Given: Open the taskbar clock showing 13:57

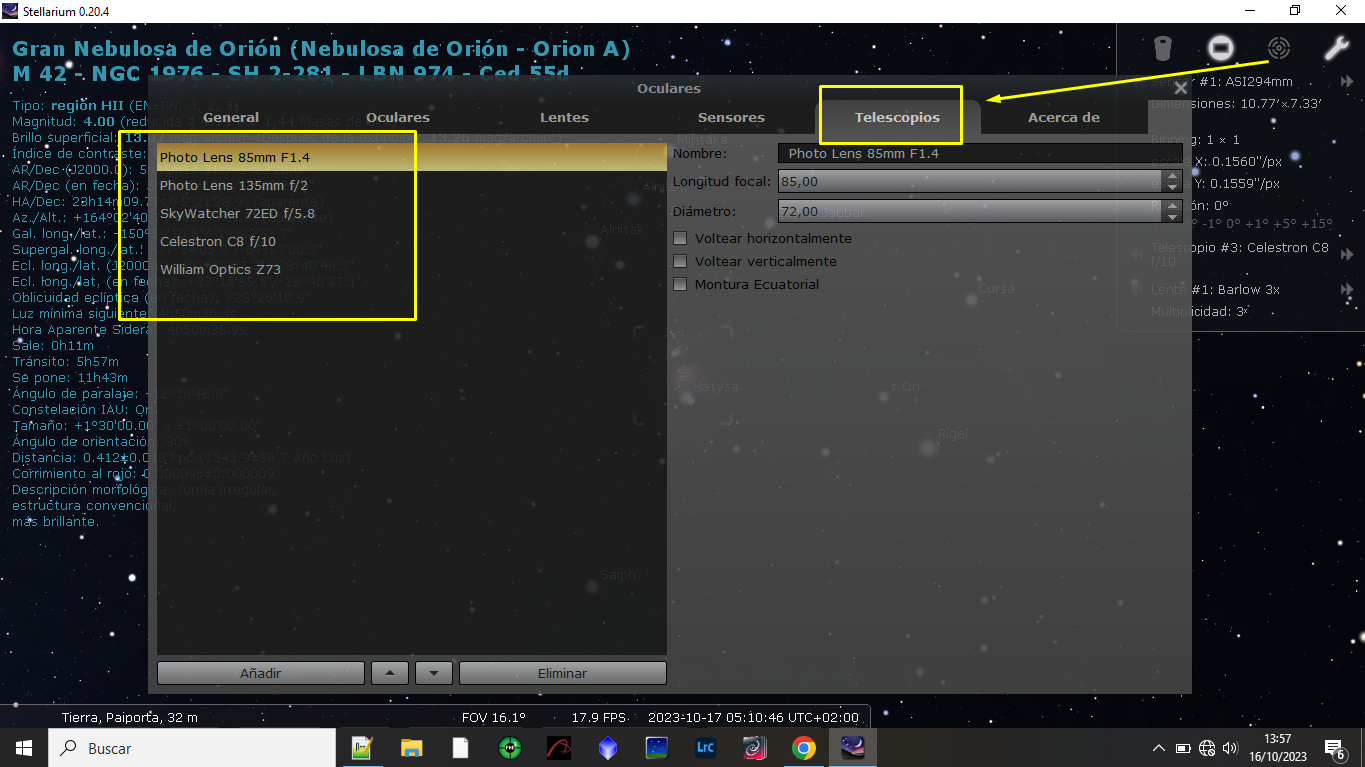Looking at the screenshot, I should pyautogui.click(x=1277, y=748).
